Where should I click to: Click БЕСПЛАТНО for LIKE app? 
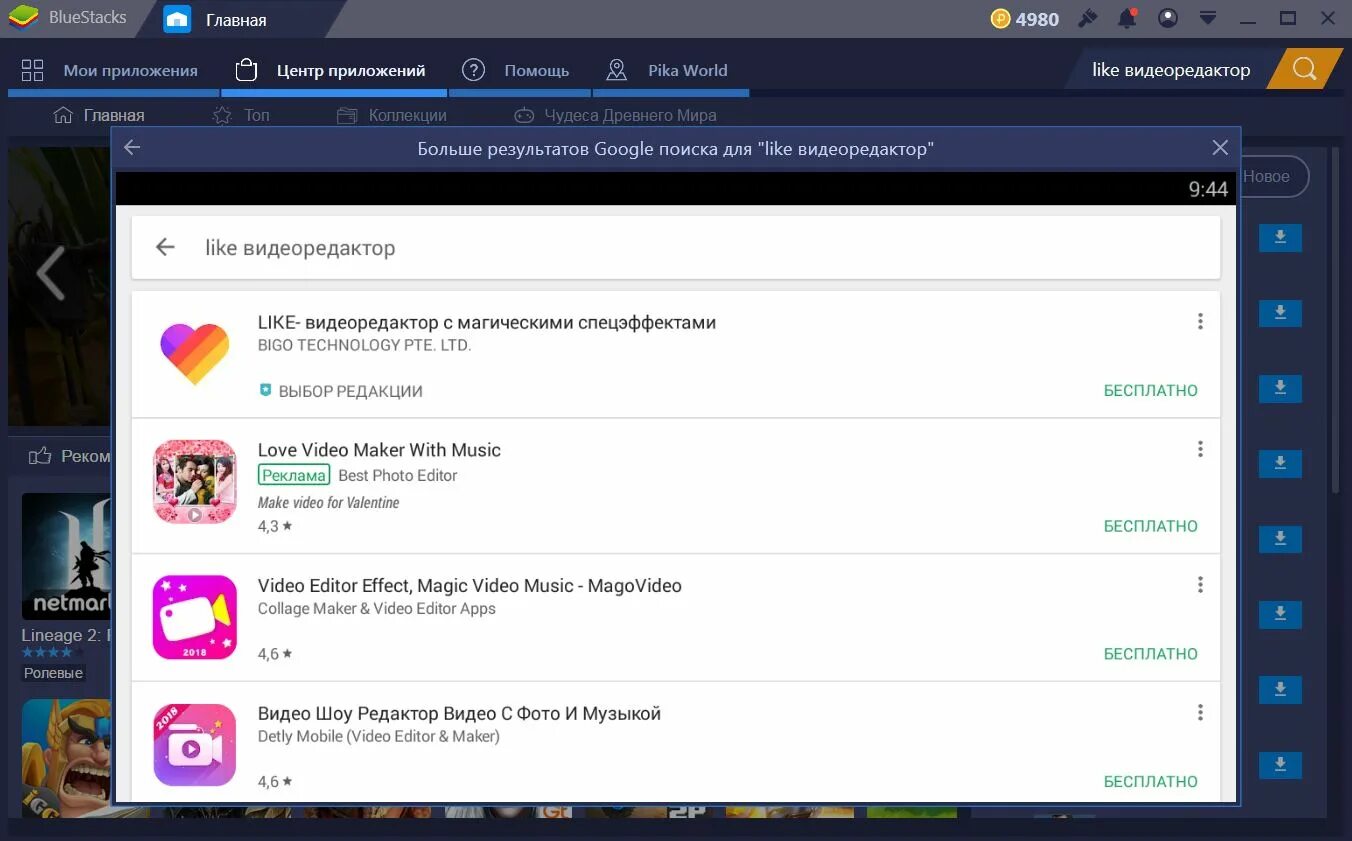[x=1151, y=391]
